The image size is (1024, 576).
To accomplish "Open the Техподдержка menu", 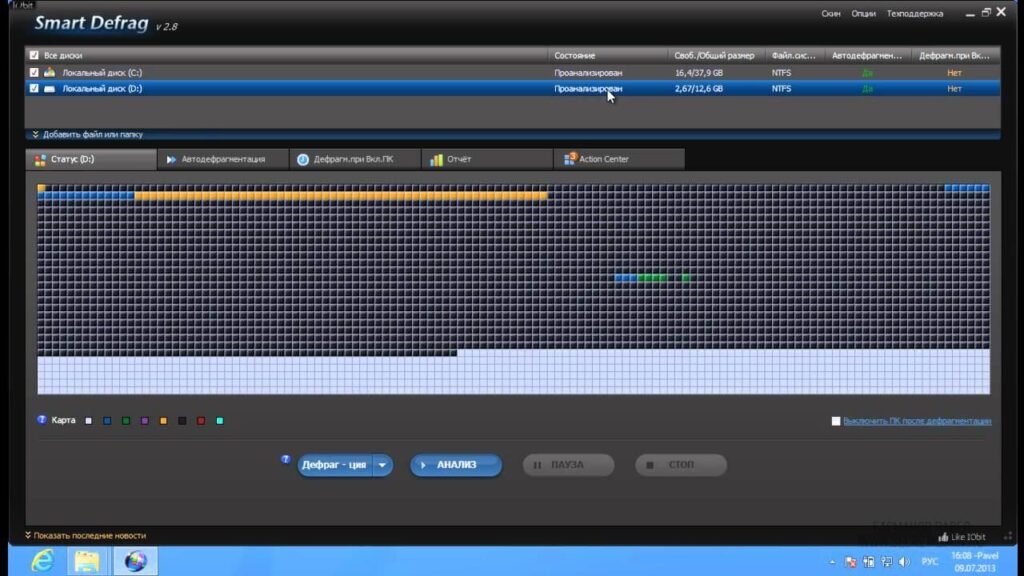I will point(914,14).
